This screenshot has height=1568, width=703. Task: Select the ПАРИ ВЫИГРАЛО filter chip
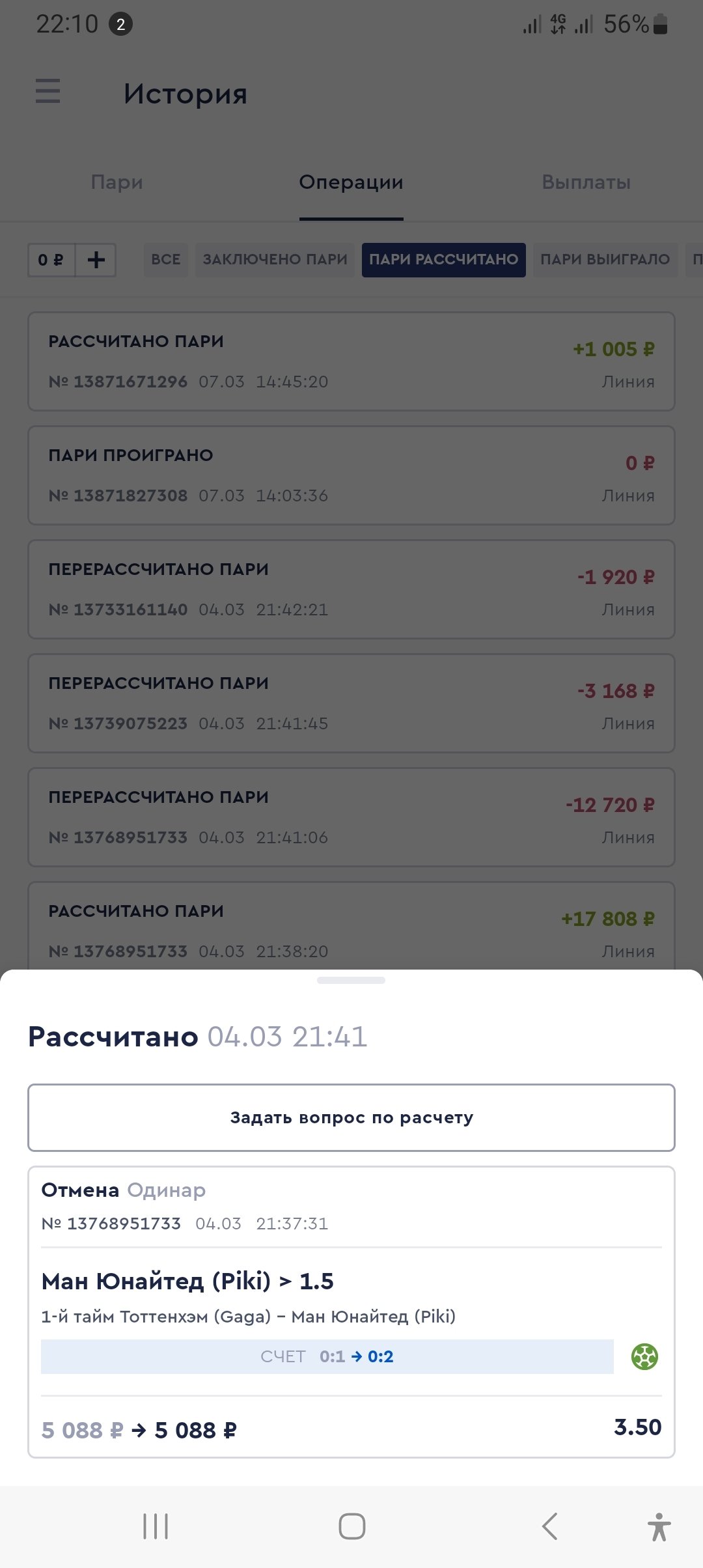click(605, 260)
